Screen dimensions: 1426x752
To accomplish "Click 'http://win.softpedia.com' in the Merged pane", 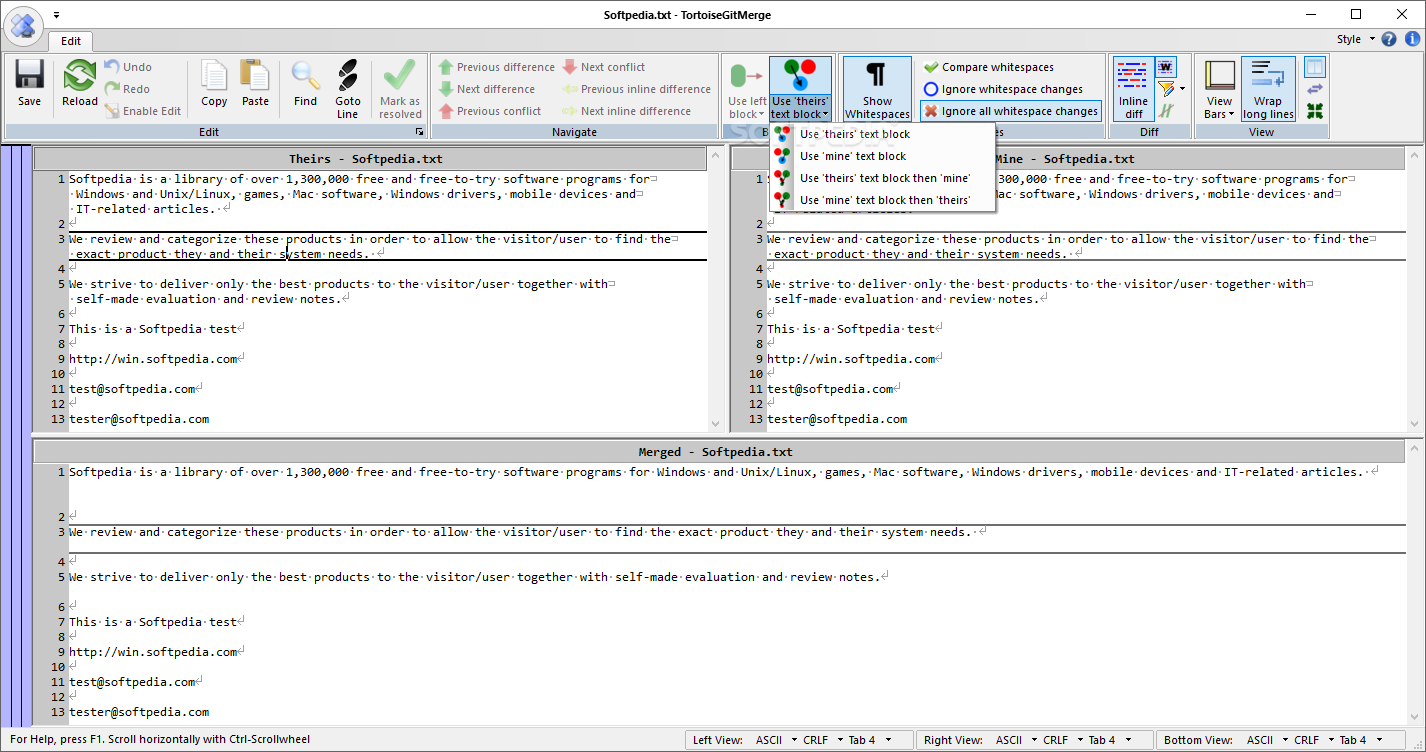I will pos(153,652).
